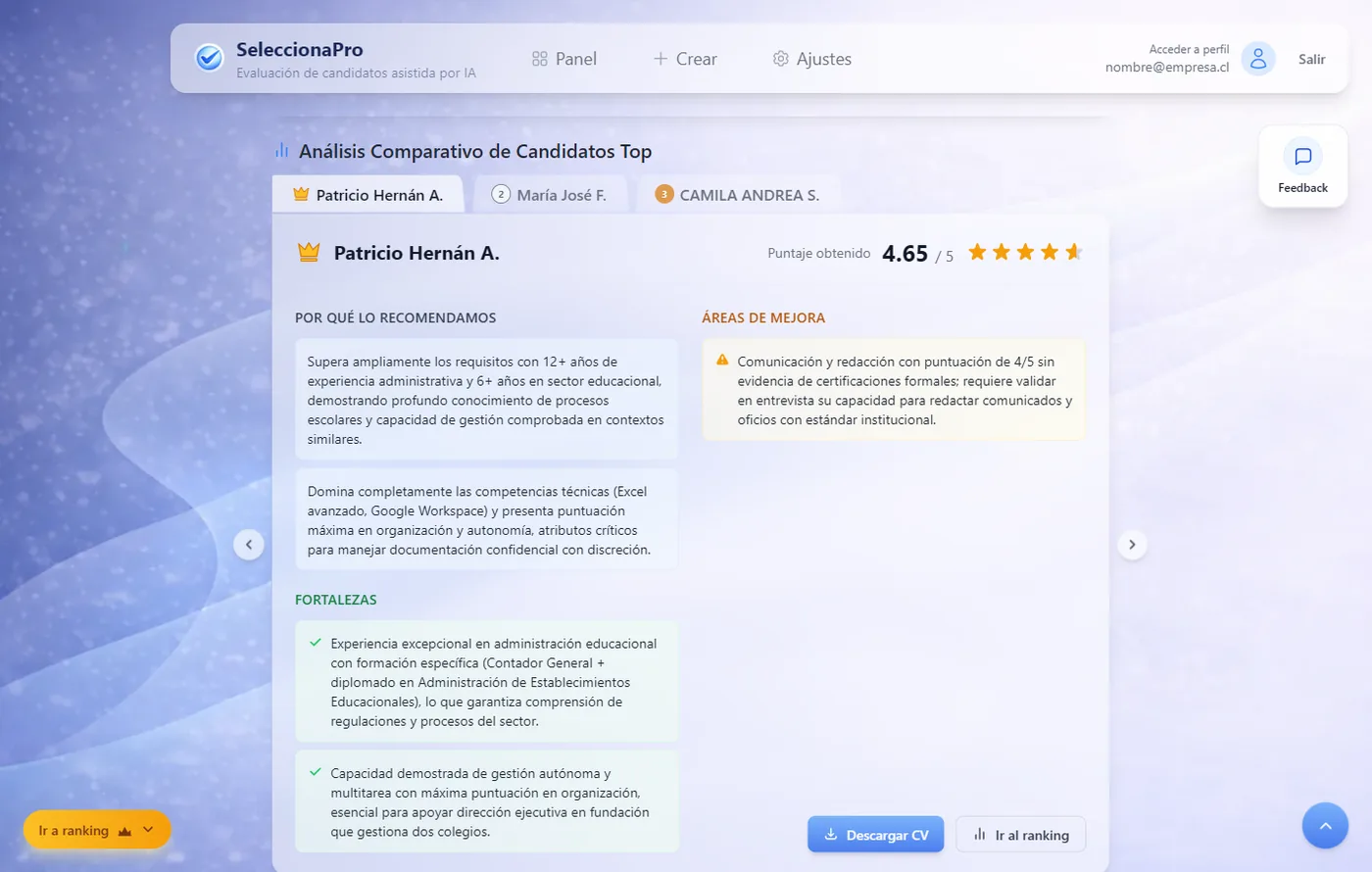The height and width of the screenshot is (872, 1372).
Task: Click Ir al ranking button
Action: pos(1021,835)
